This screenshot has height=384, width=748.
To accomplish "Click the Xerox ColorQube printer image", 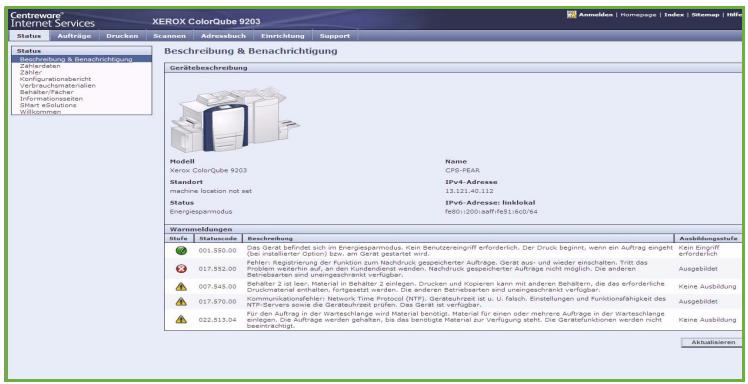I will [x=235, y=120].
